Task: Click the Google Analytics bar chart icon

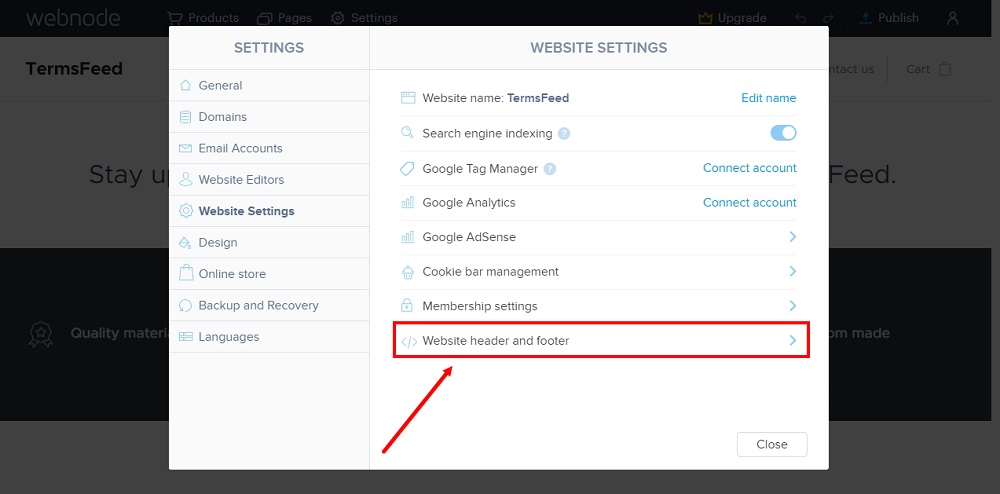Action: click(x=408, y=202)
